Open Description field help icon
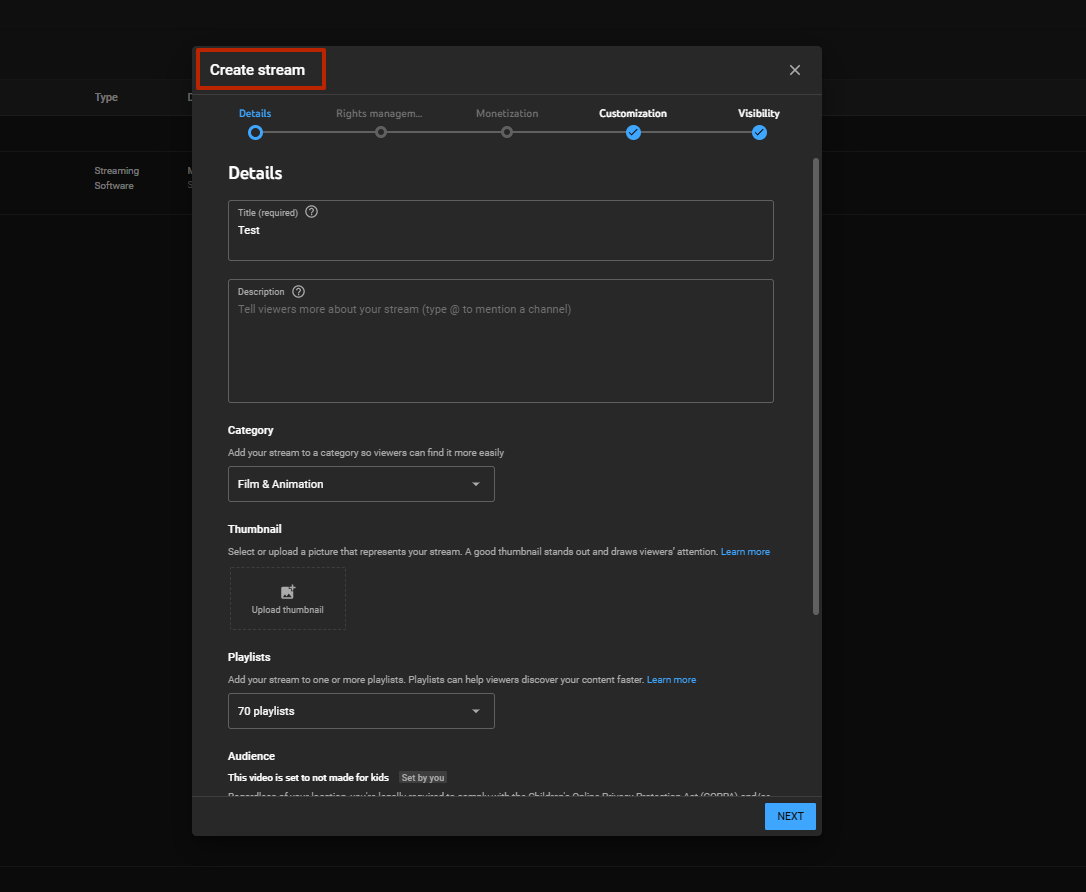 (x=299, y=292)
